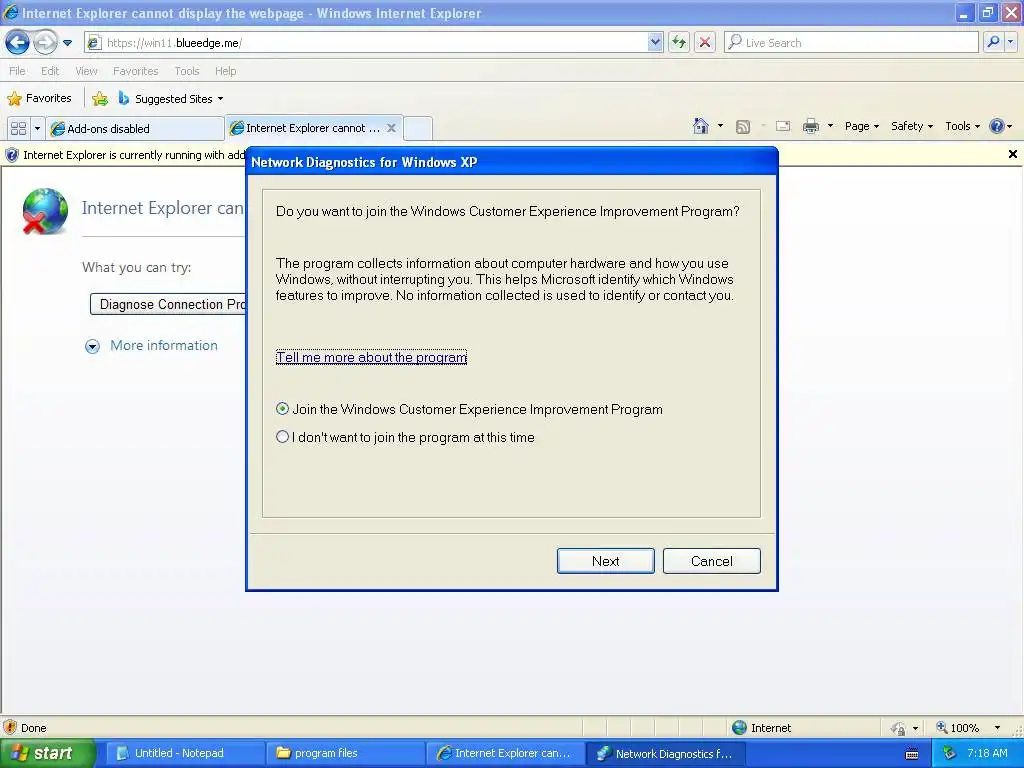Click the Quick Tabs grid icon
The height and width of the screenshot is (768, 1024).
click(x=18, y=129)
